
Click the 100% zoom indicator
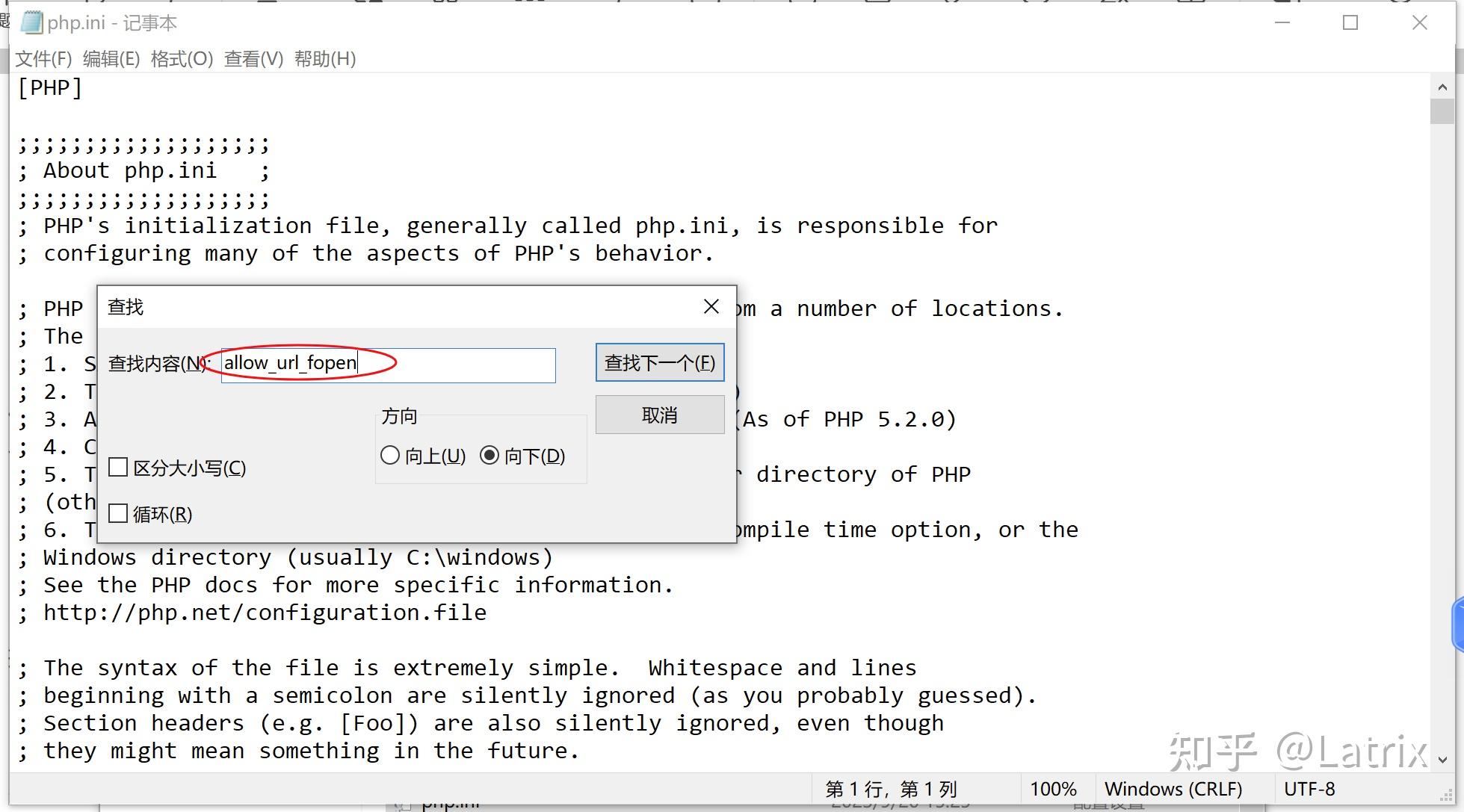pyautogui.click(x=1053, y=789)
